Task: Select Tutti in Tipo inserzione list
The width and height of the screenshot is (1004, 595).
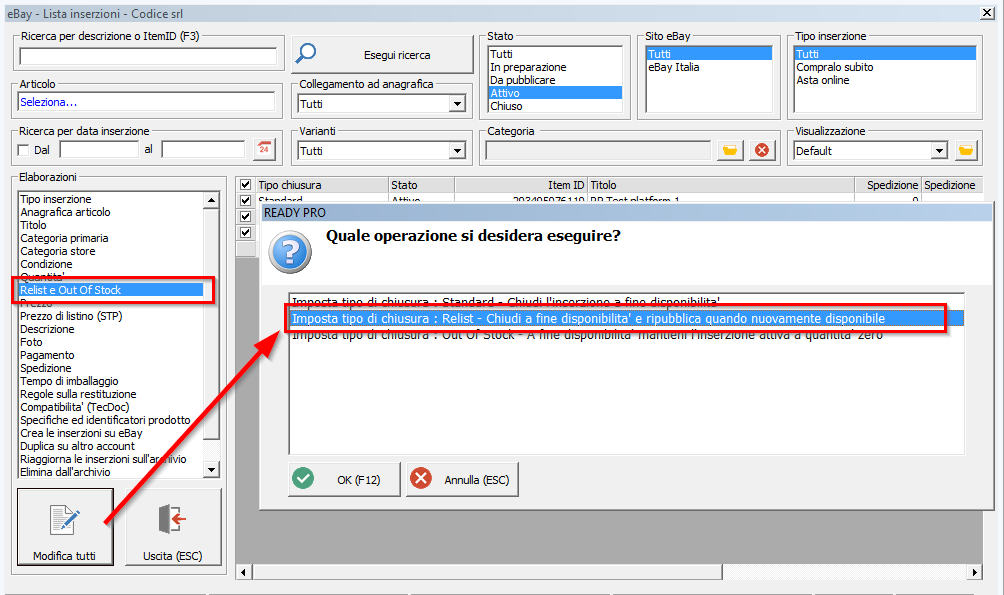Action: pos(886,54)
